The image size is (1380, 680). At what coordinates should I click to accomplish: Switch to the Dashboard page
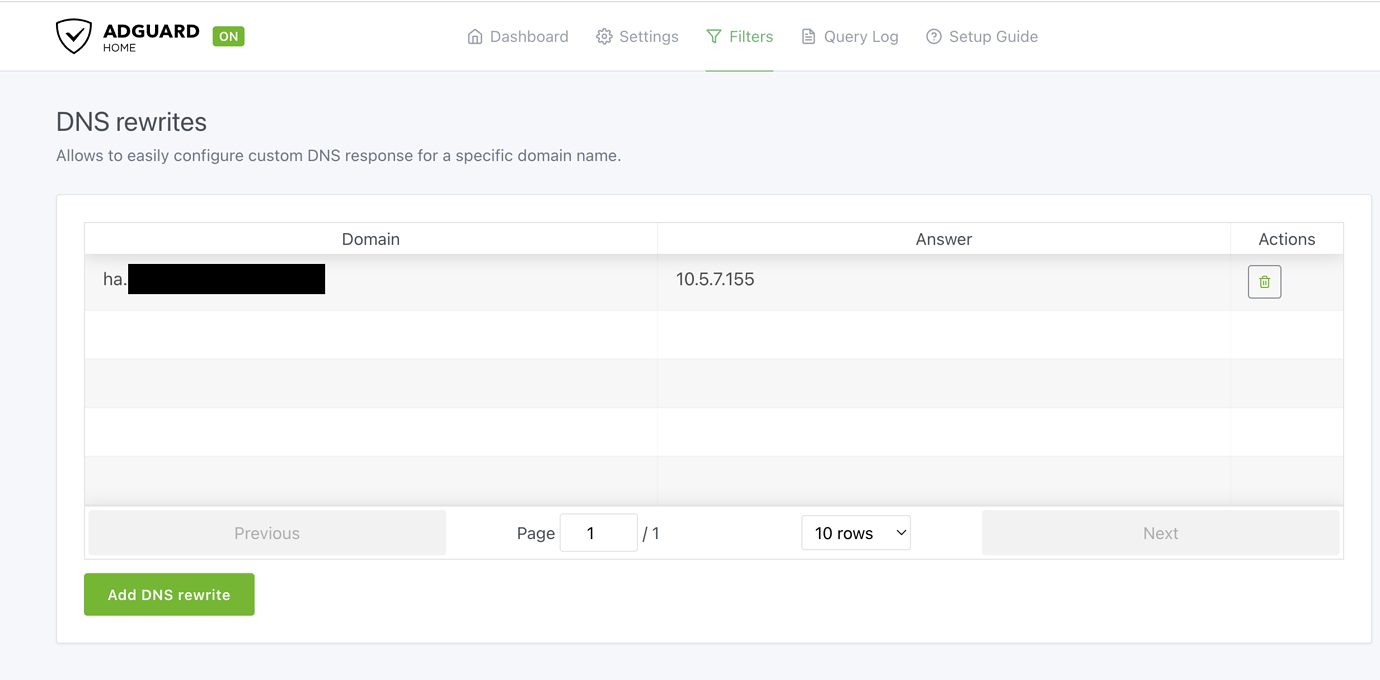528,36
